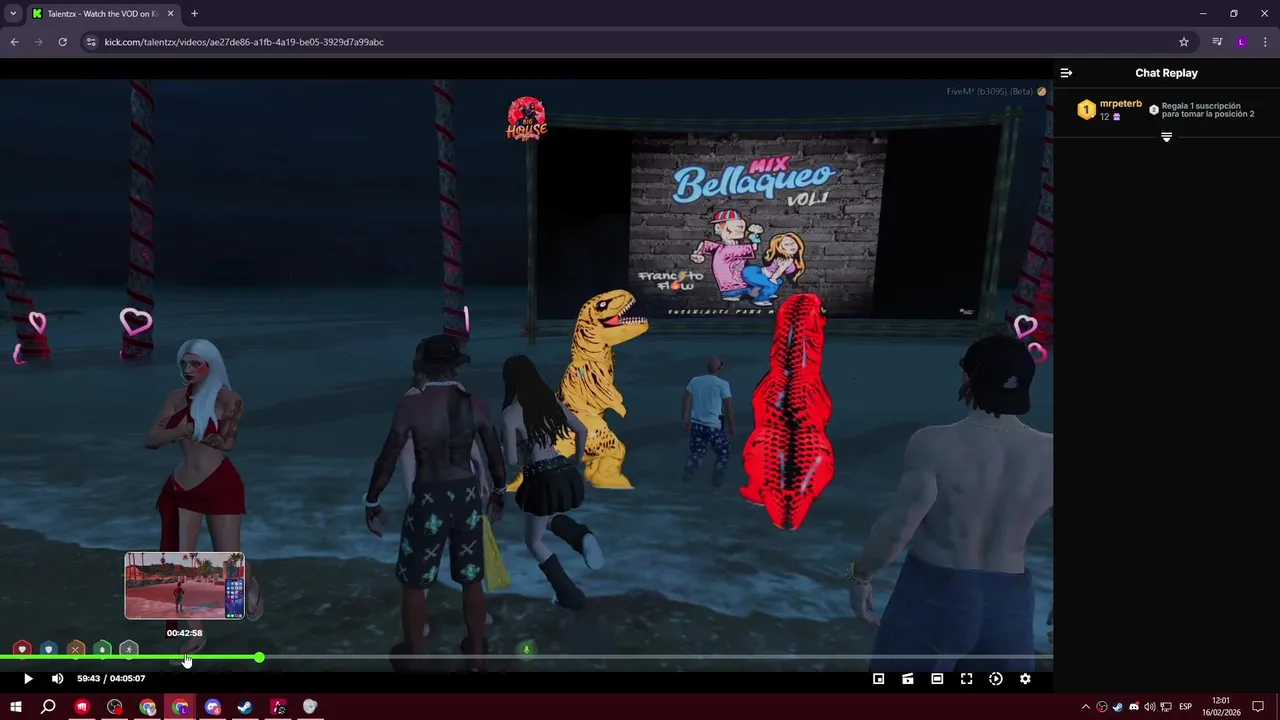Open mrpeterb's profile from the leaderboard
The width and height of the screenshot is (1280, 720).
tap(1120, 104)
